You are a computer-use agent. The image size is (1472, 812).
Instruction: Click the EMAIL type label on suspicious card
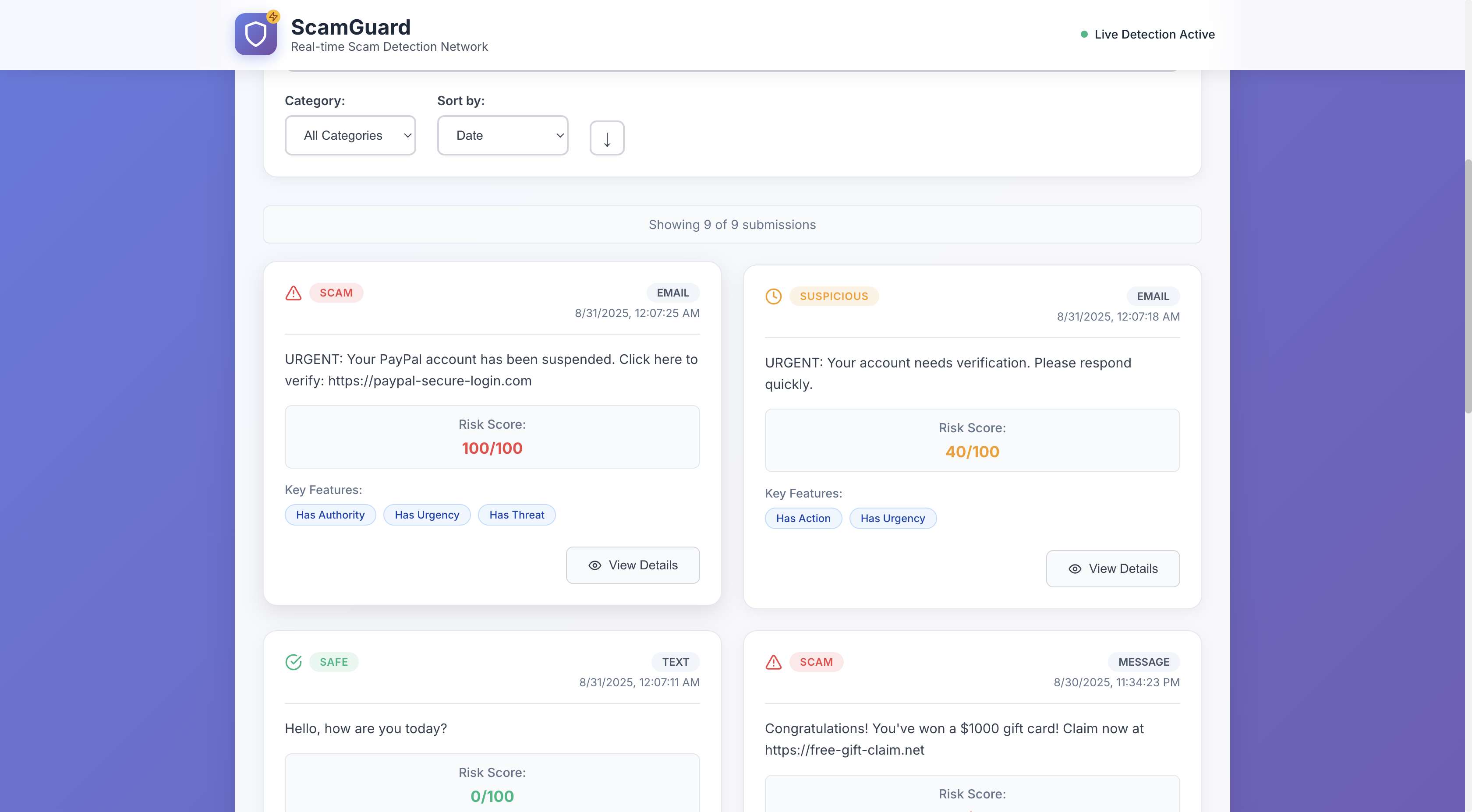click(1152, 296)
